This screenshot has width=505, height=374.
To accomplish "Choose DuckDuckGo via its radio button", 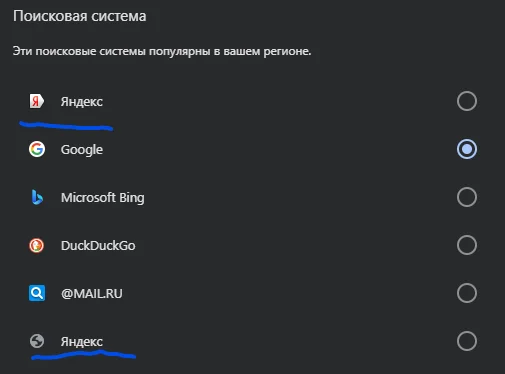I will (467, 245).
